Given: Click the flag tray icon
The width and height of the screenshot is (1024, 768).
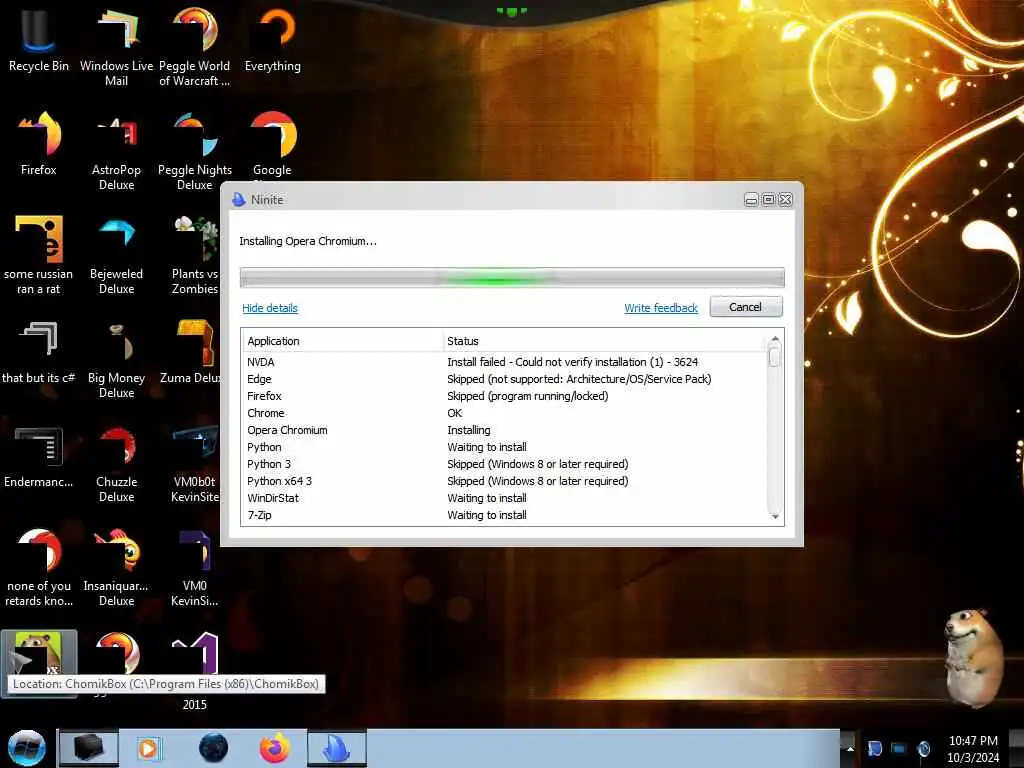Looking at the screenshot, I should pyautogui.click(x=875, y=748).
